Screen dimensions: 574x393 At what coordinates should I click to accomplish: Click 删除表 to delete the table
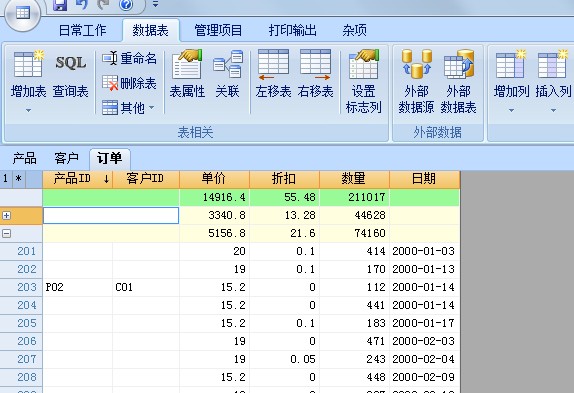129,83
